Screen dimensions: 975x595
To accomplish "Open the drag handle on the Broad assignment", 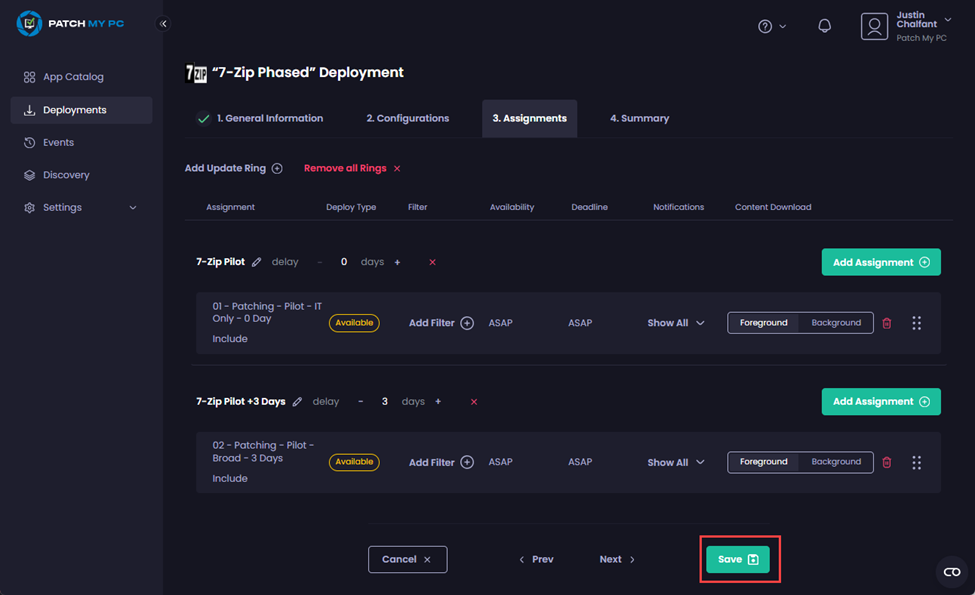I will tap(917, 462).
